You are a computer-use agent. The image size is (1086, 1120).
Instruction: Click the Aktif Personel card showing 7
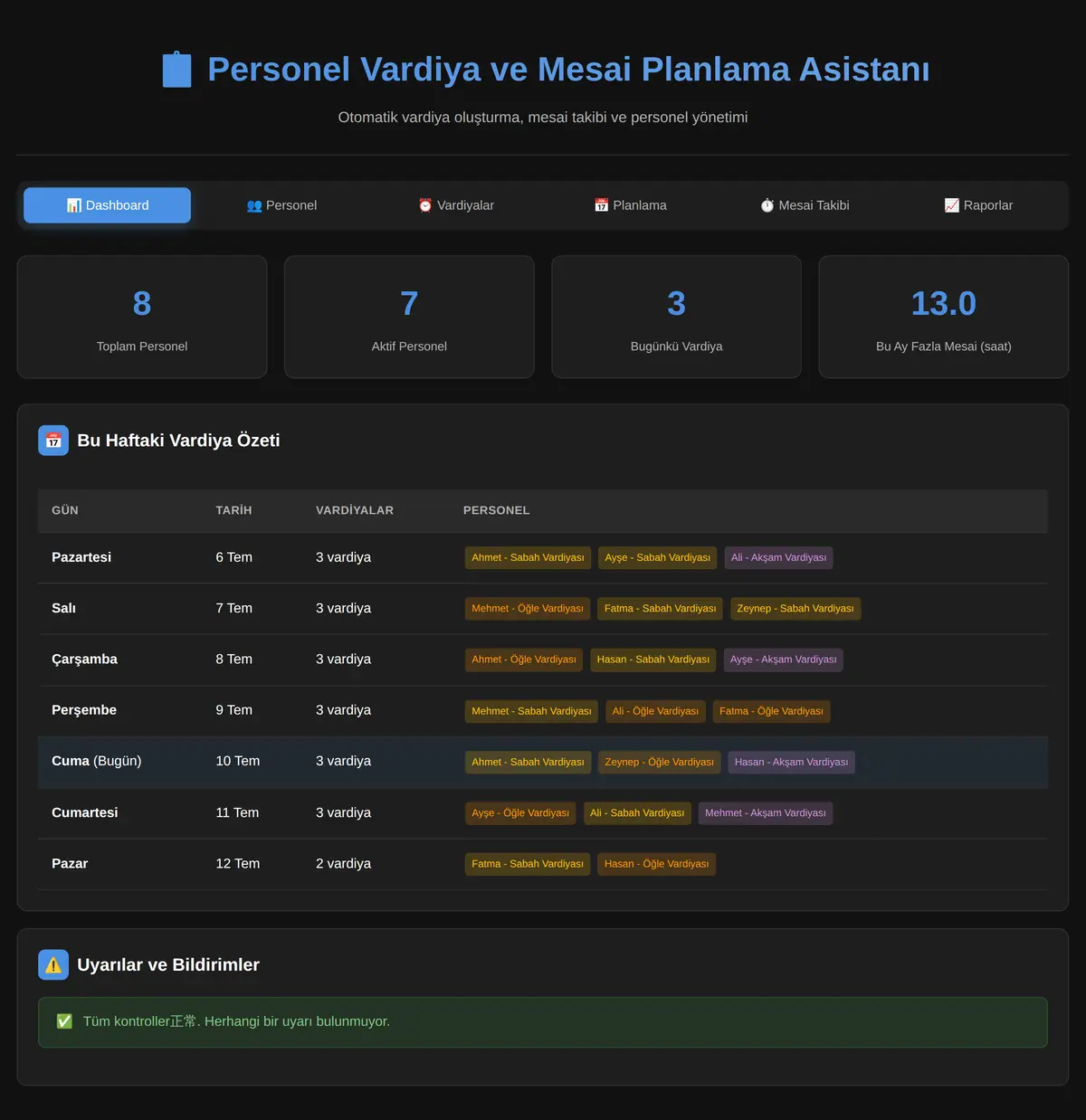[x=409, y=317]
